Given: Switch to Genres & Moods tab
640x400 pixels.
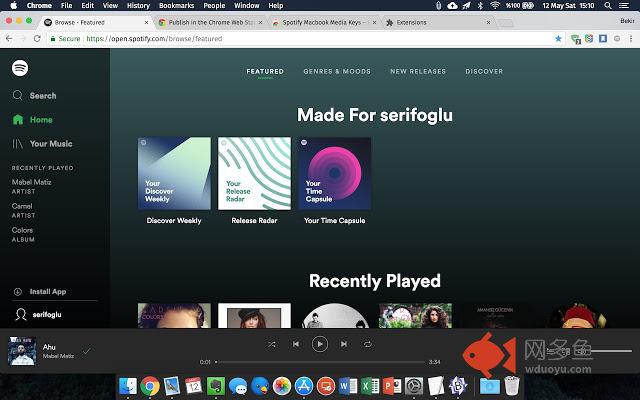Looking at the screenshot, I should point(337,71).
